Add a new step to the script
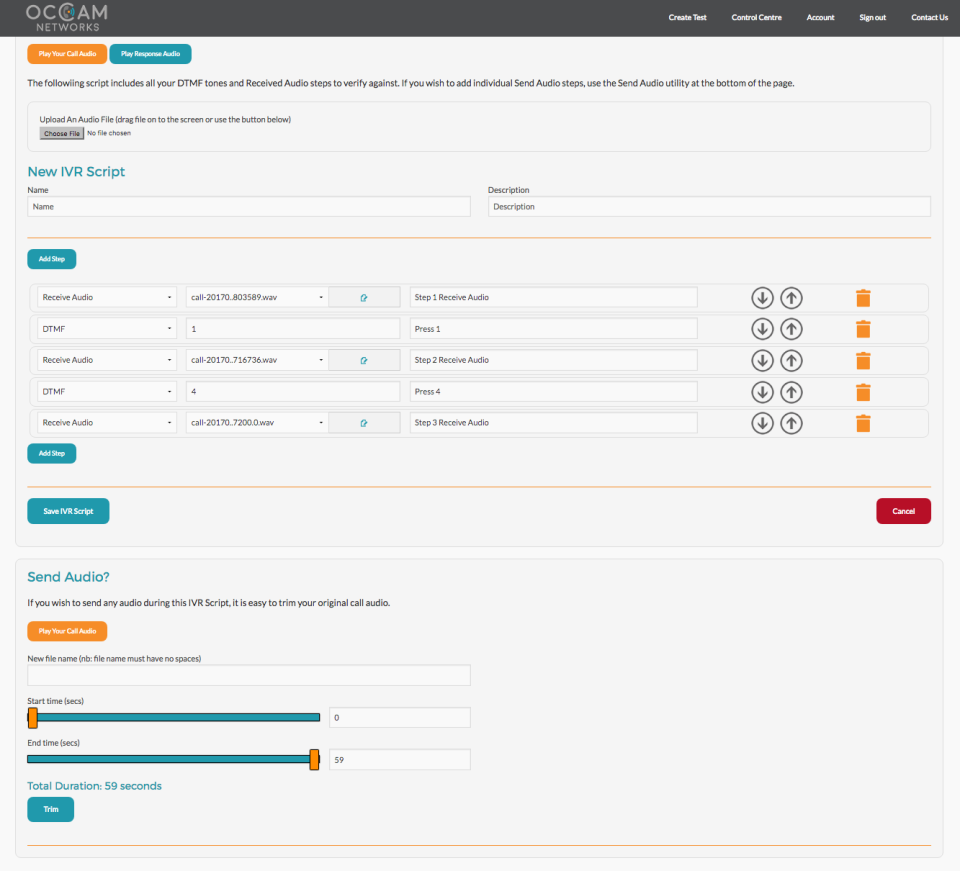This screenshot has height=871, width=960. click(x=51, y=453)
